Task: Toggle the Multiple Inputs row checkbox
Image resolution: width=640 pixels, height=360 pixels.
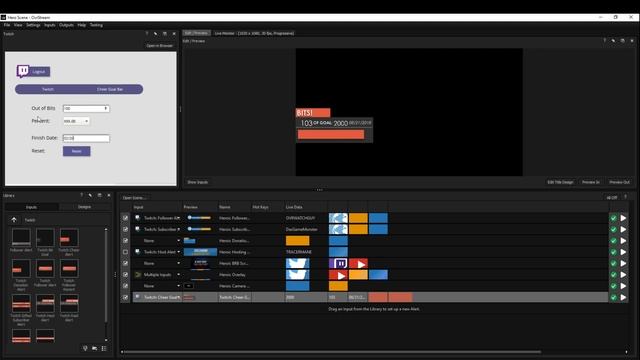Action: coord(125,275)
